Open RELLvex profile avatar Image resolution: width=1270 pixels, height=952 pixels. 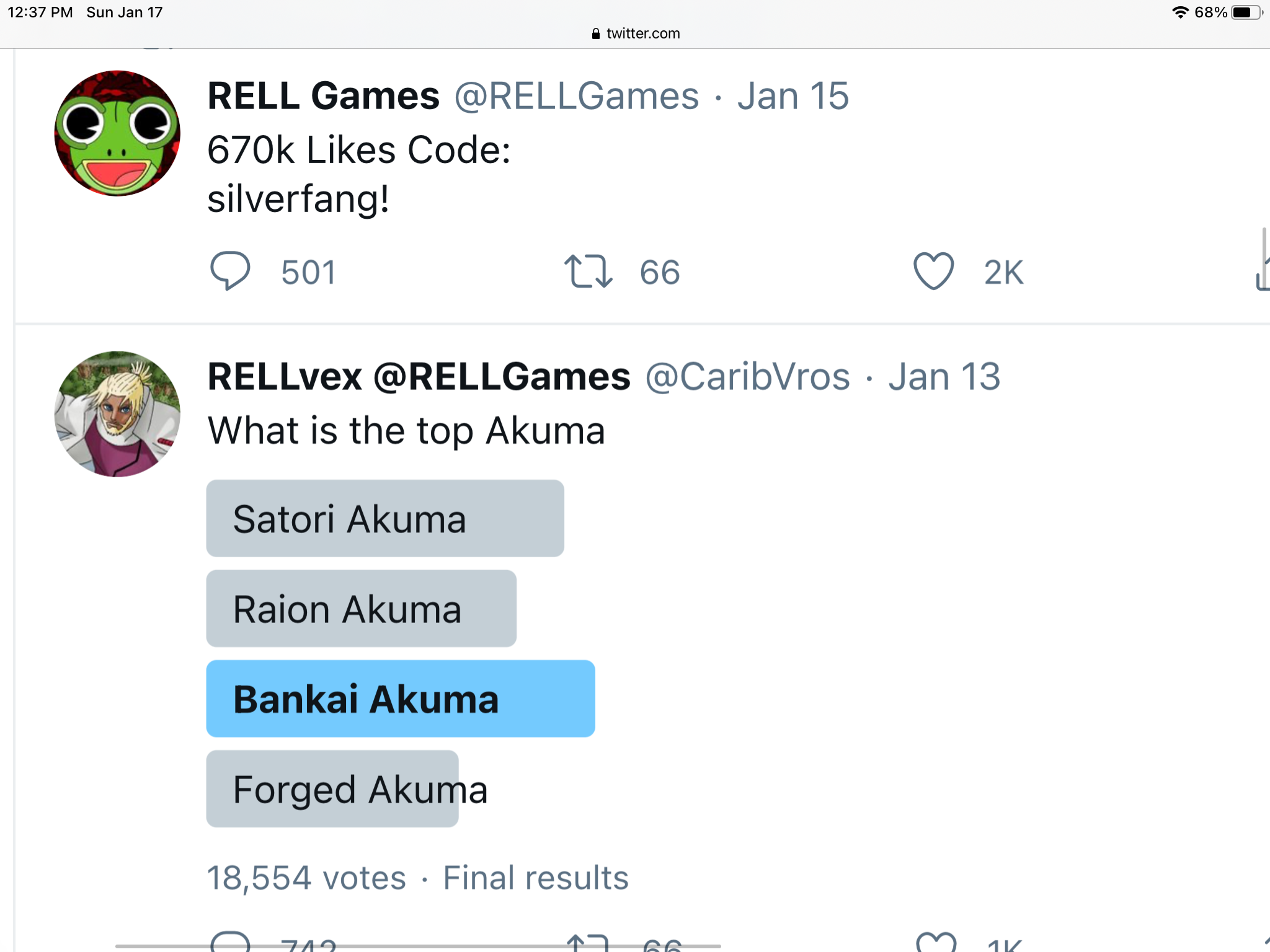(117, 414)
